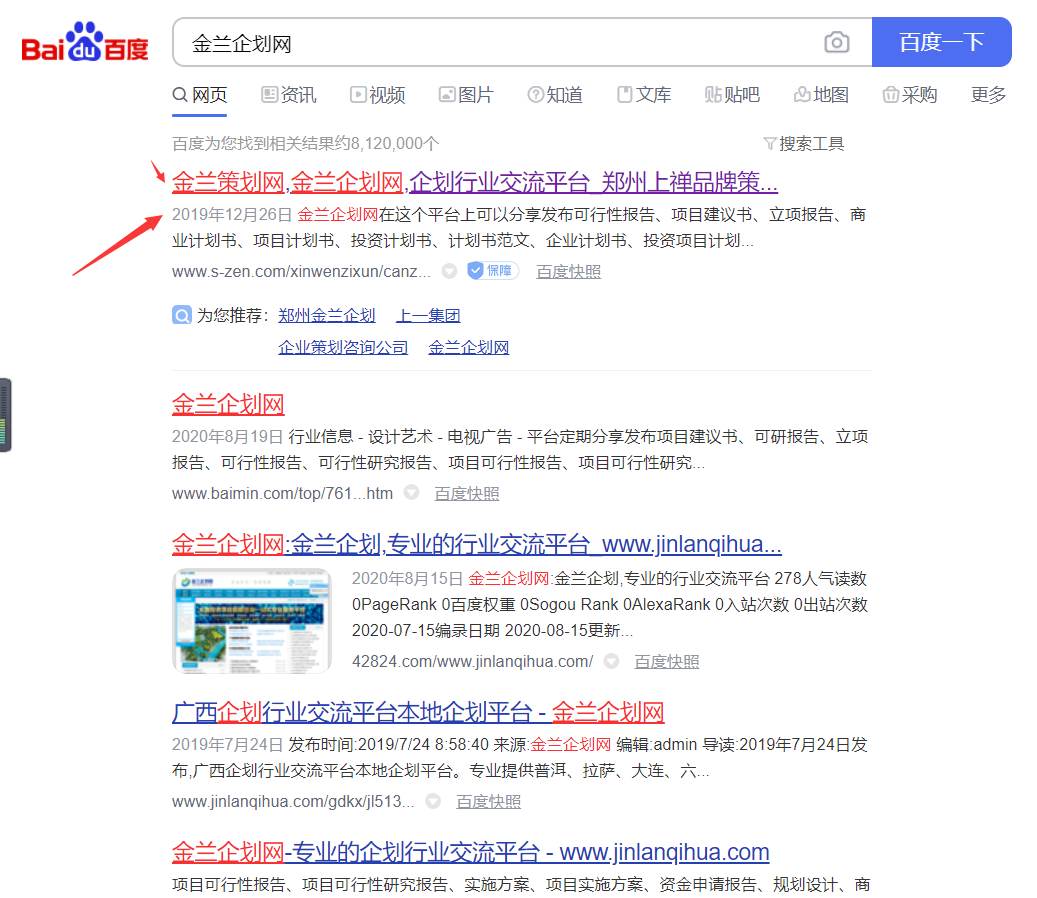Open result 广西企划行业交流平台本地企划平台
1037x898 pixels.
pyautogui.click(x=418, y=712)
